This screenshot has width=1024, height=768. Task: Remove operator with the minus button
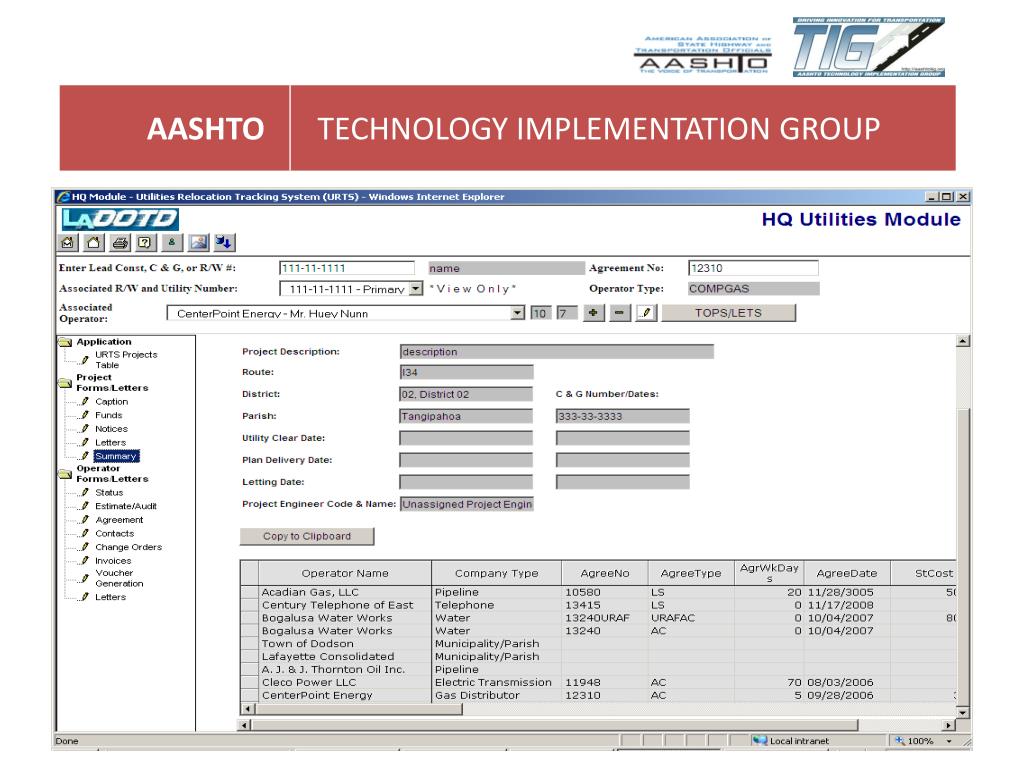click(x=619, y=313)
